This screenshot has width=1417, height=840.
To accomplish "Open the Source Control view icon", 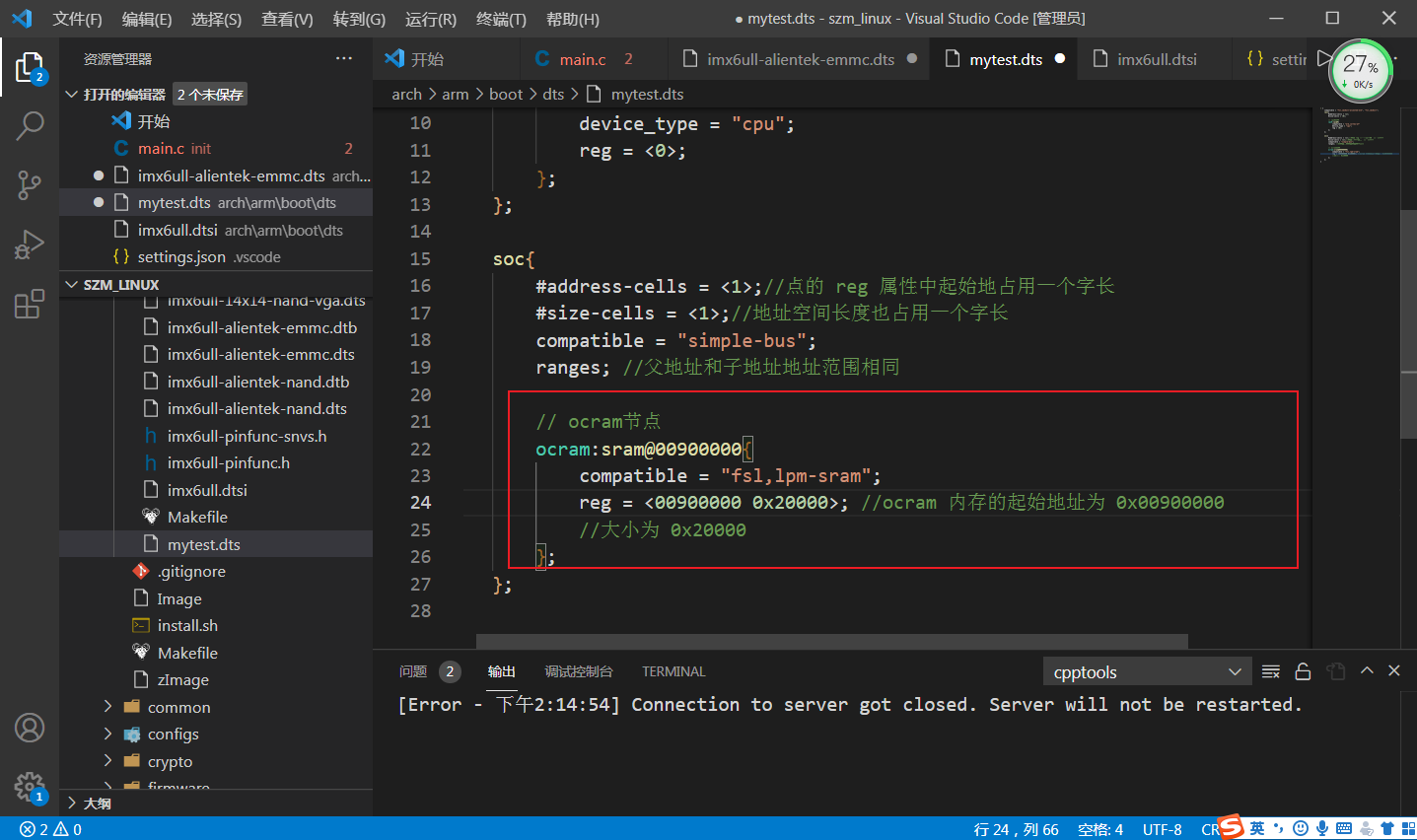I will point(30,184).
